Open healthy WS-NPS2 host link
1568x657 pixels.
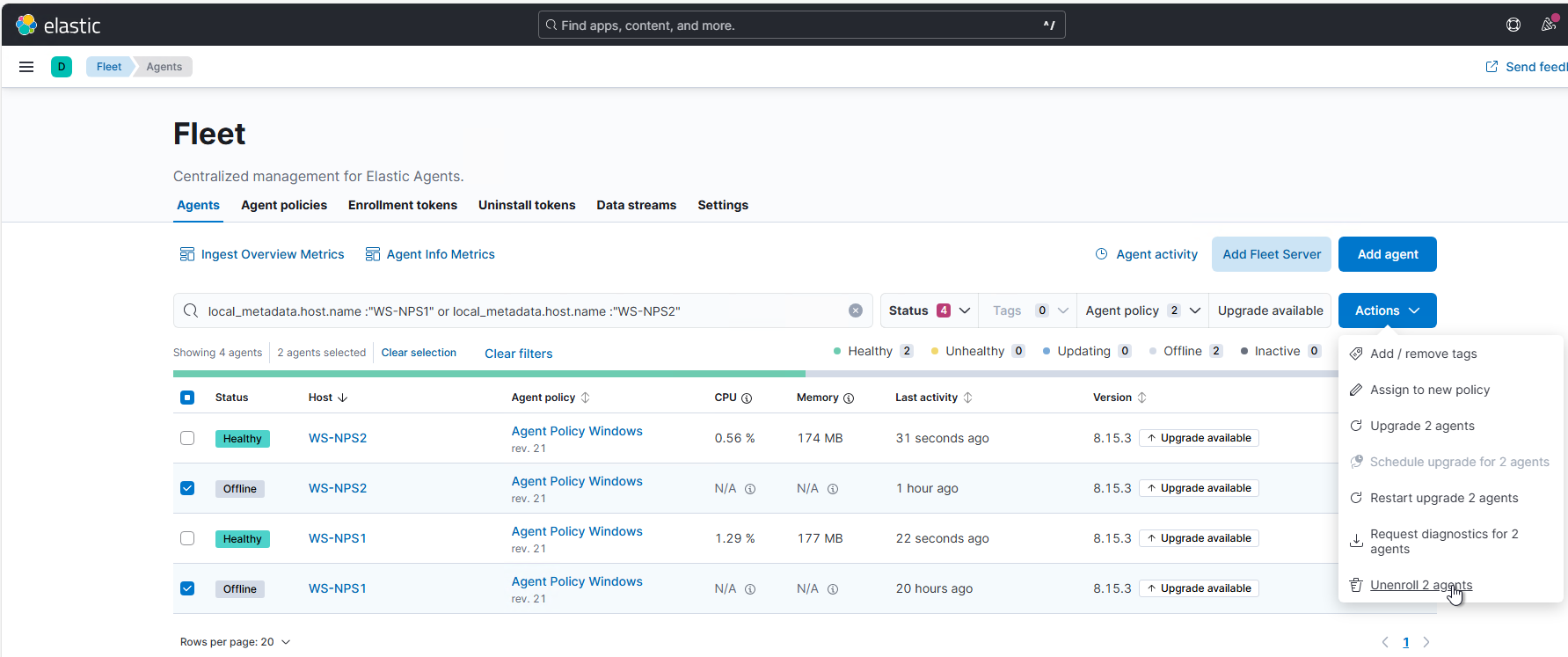[338, 438]
